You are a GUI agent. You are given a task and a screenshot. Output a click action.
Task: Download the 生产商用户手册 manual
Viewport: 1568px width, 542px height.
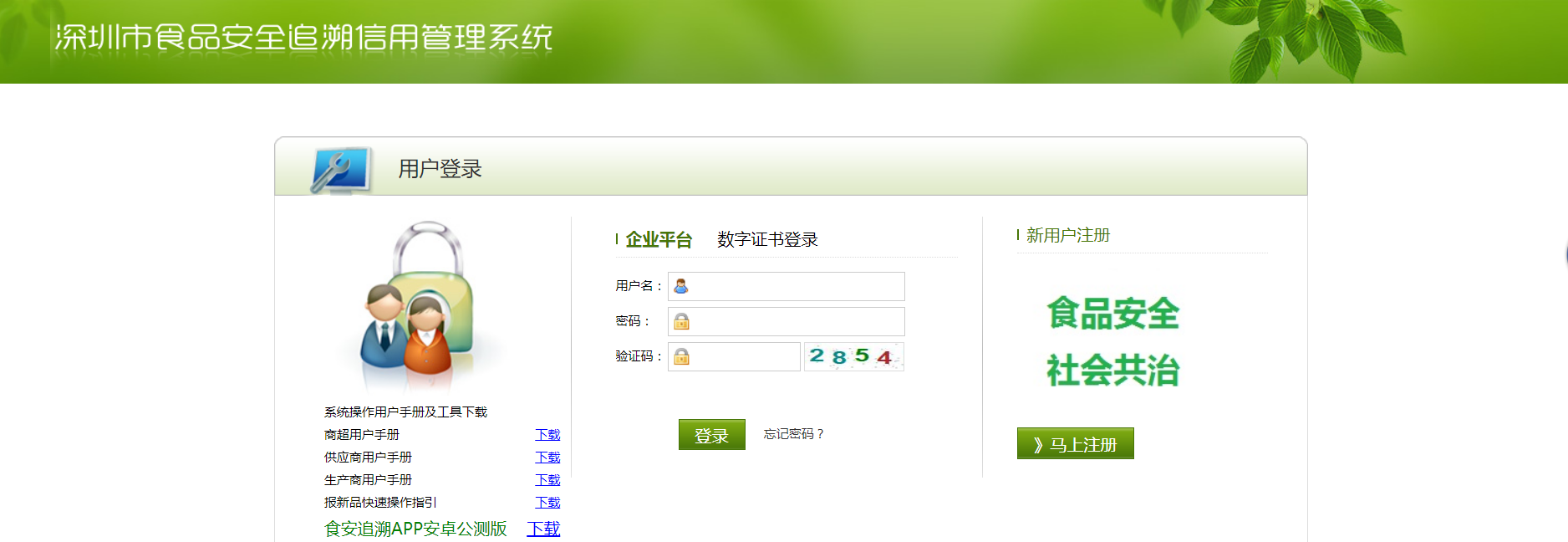point(547,480)
